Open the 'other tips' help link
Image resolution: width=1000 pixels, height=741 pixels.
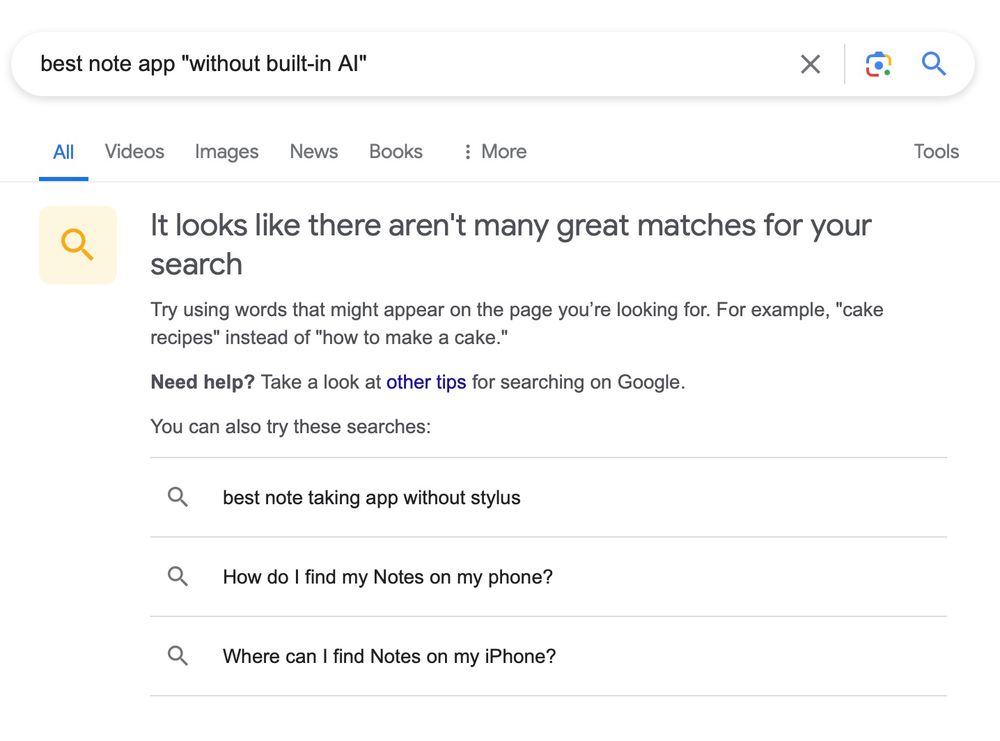pos(426,382)
